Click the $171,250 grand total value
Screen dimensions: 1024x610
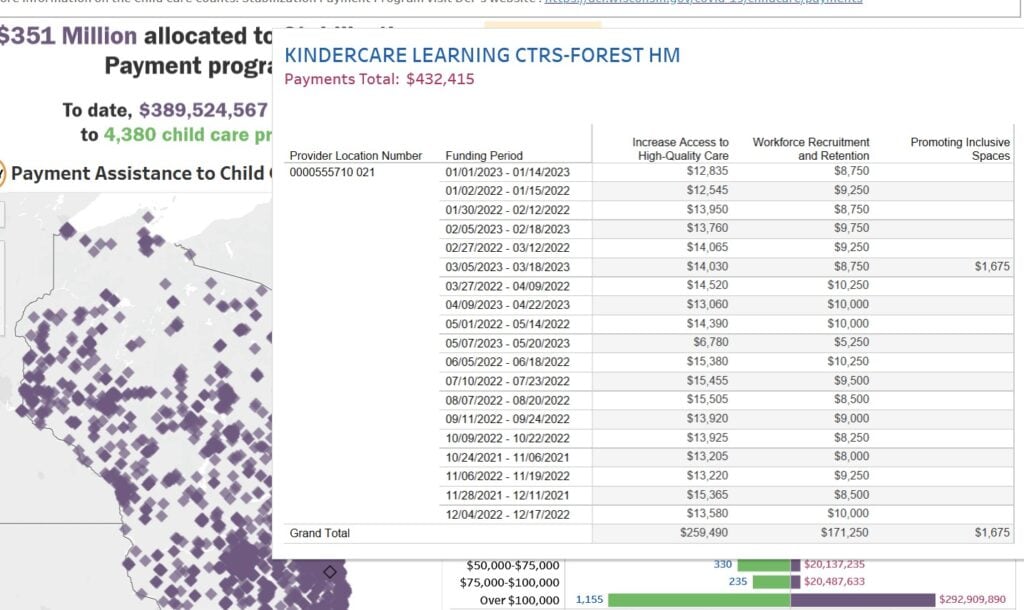844,532
